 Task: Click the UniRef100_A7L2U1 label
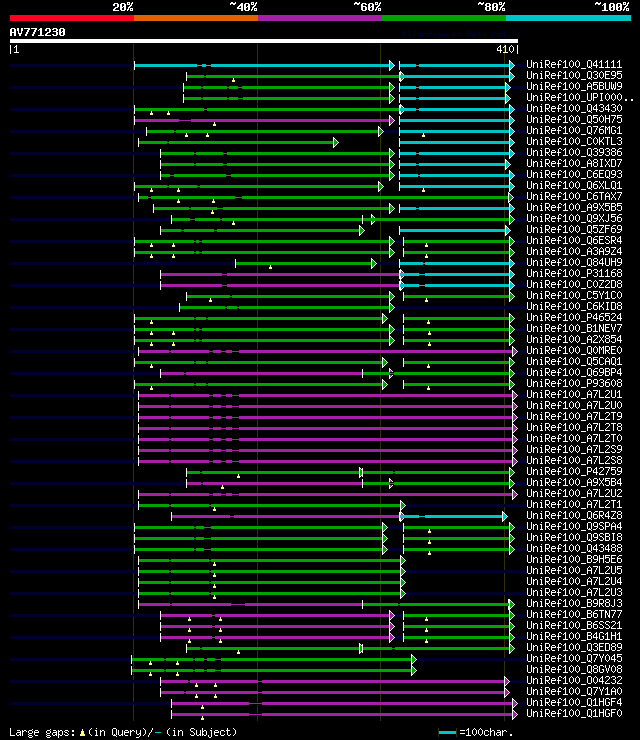coord(574,395)
